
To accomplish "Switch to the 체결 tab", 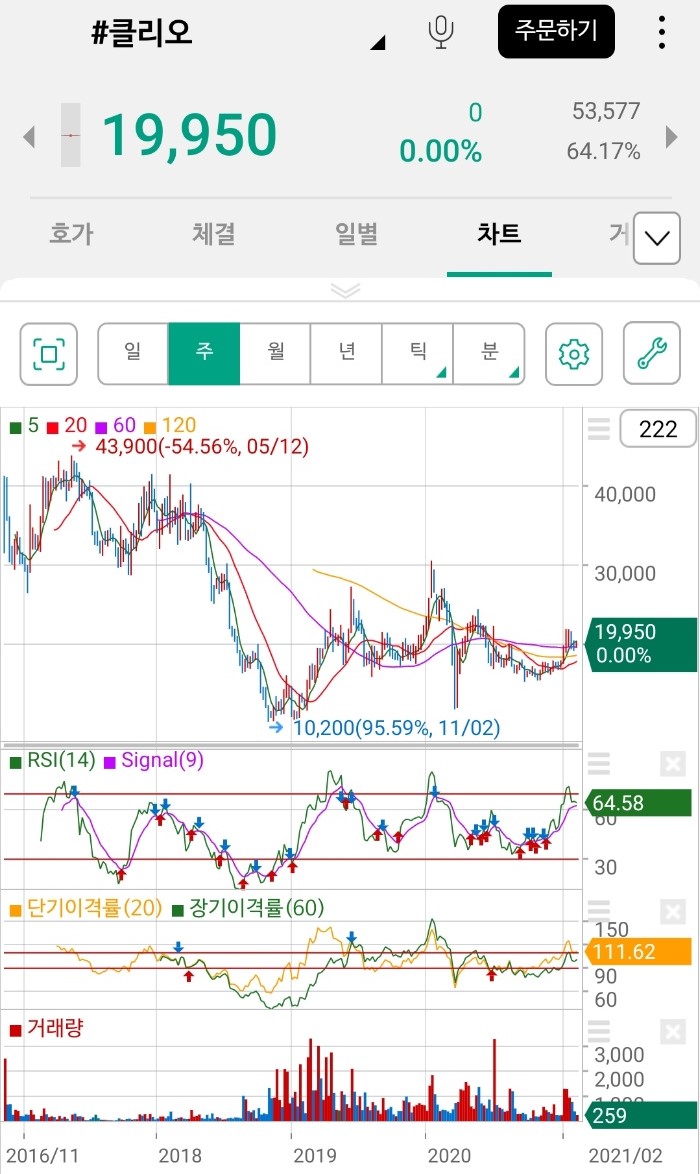I will (214, 234).
